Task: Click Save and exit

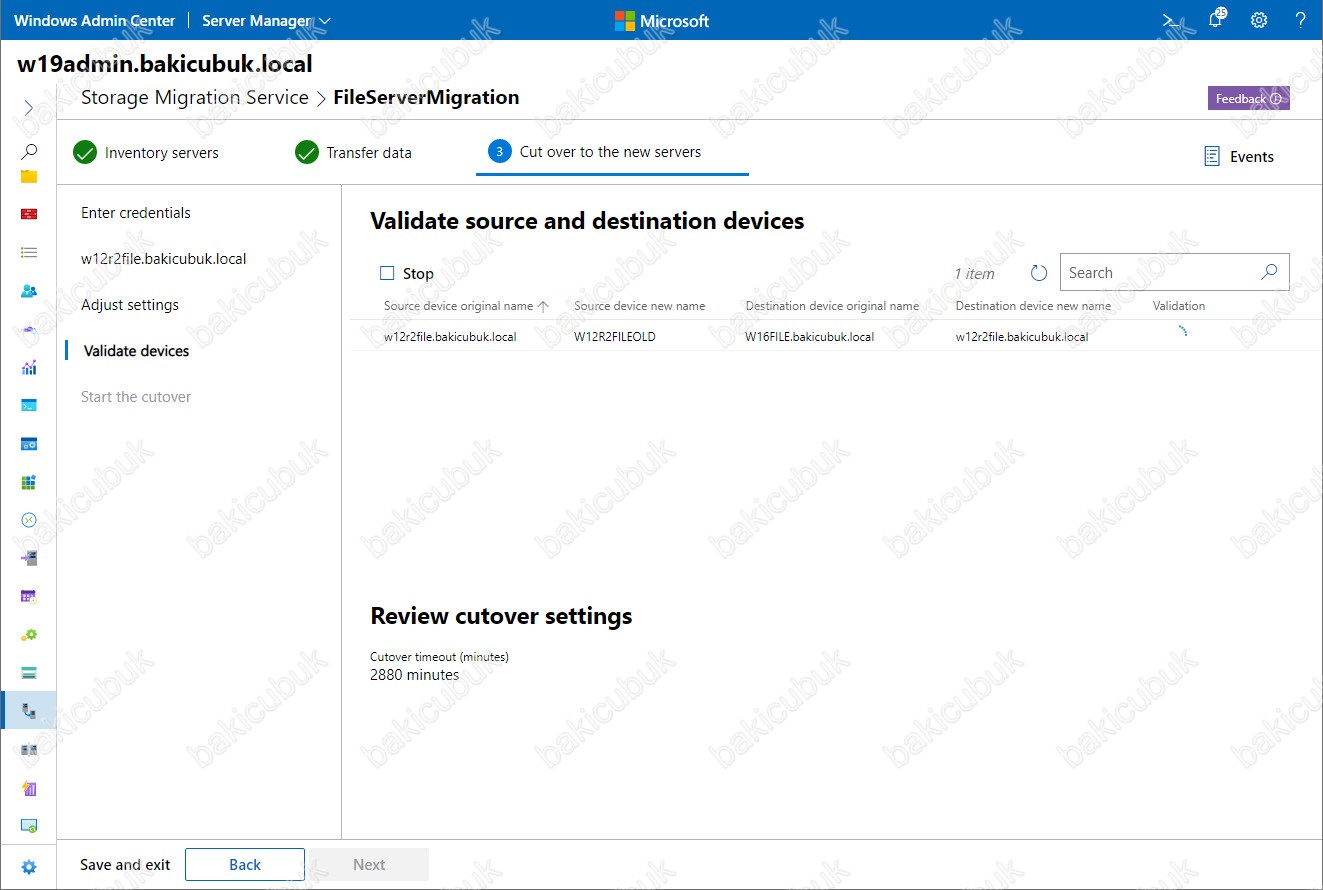Action: (x=125, y=865)
